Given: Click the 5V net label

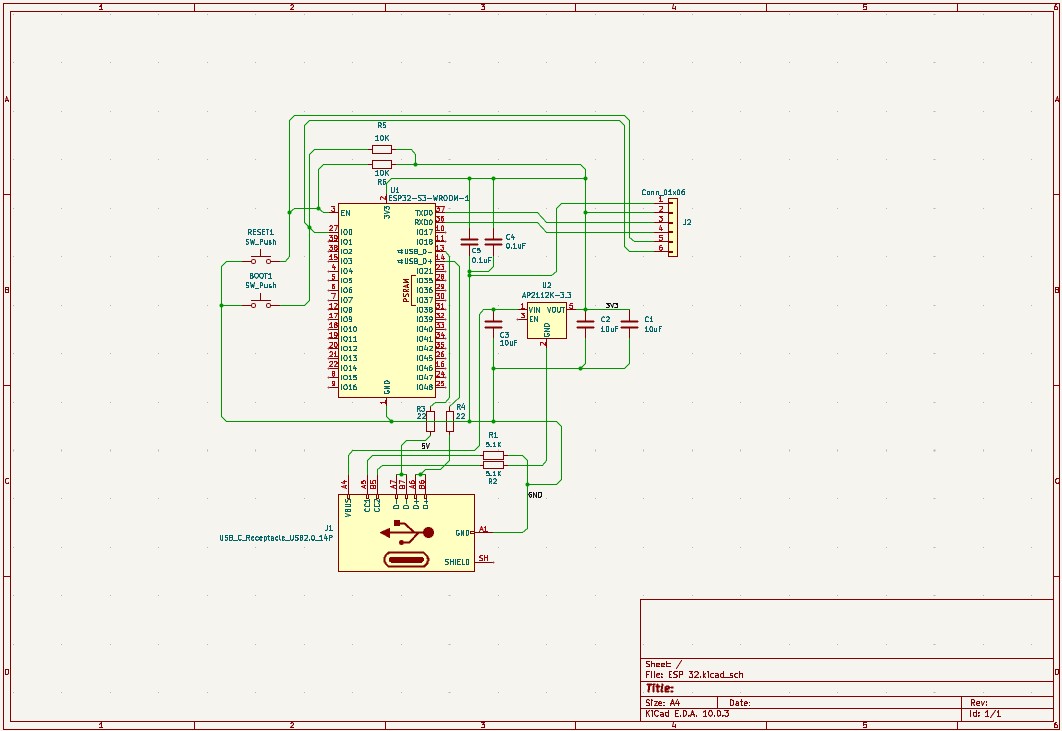Looking at the screenshot, I should pos(425,446).
